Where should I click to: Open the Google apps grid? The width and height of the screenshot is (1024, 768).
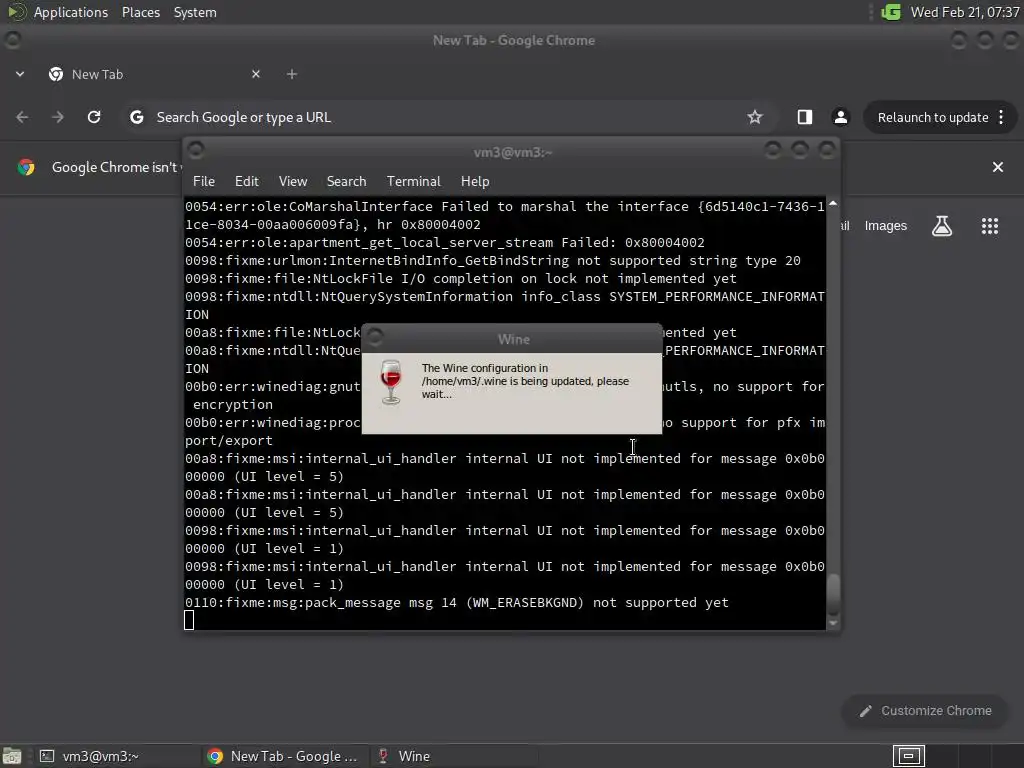[x=989, y=226]
